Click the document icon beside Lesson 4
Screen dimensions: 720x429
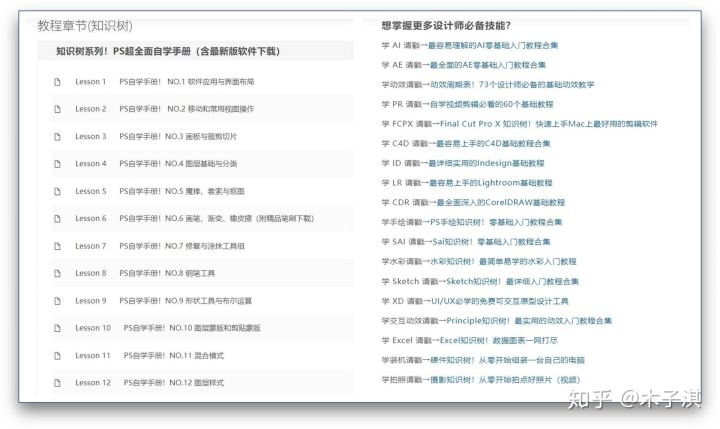[57, 164]
